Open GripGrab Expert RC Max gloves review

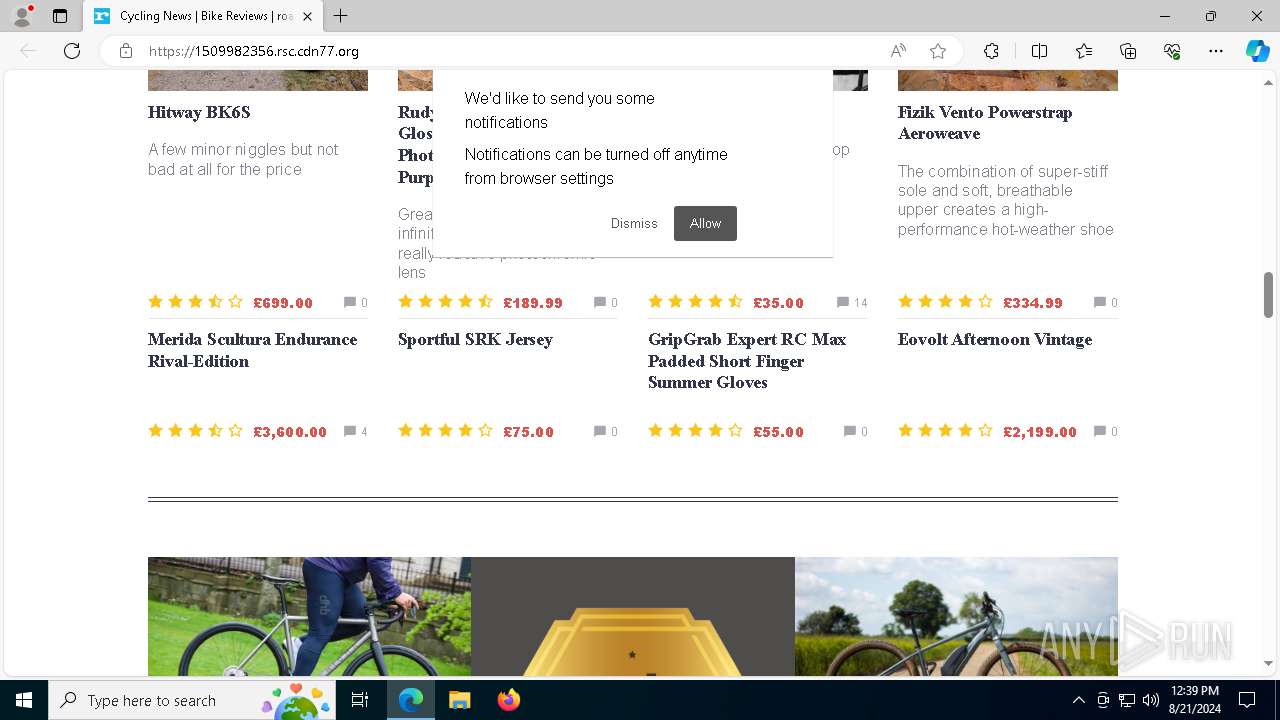click(747, 361)
